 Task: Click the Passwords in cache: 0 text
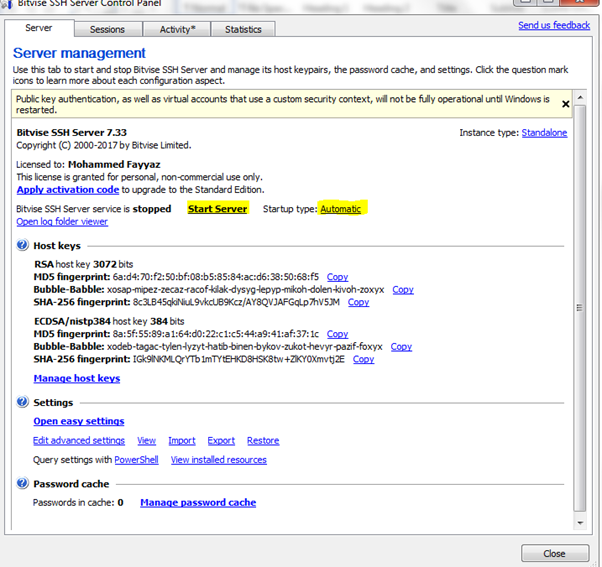(x=78, y=503)
